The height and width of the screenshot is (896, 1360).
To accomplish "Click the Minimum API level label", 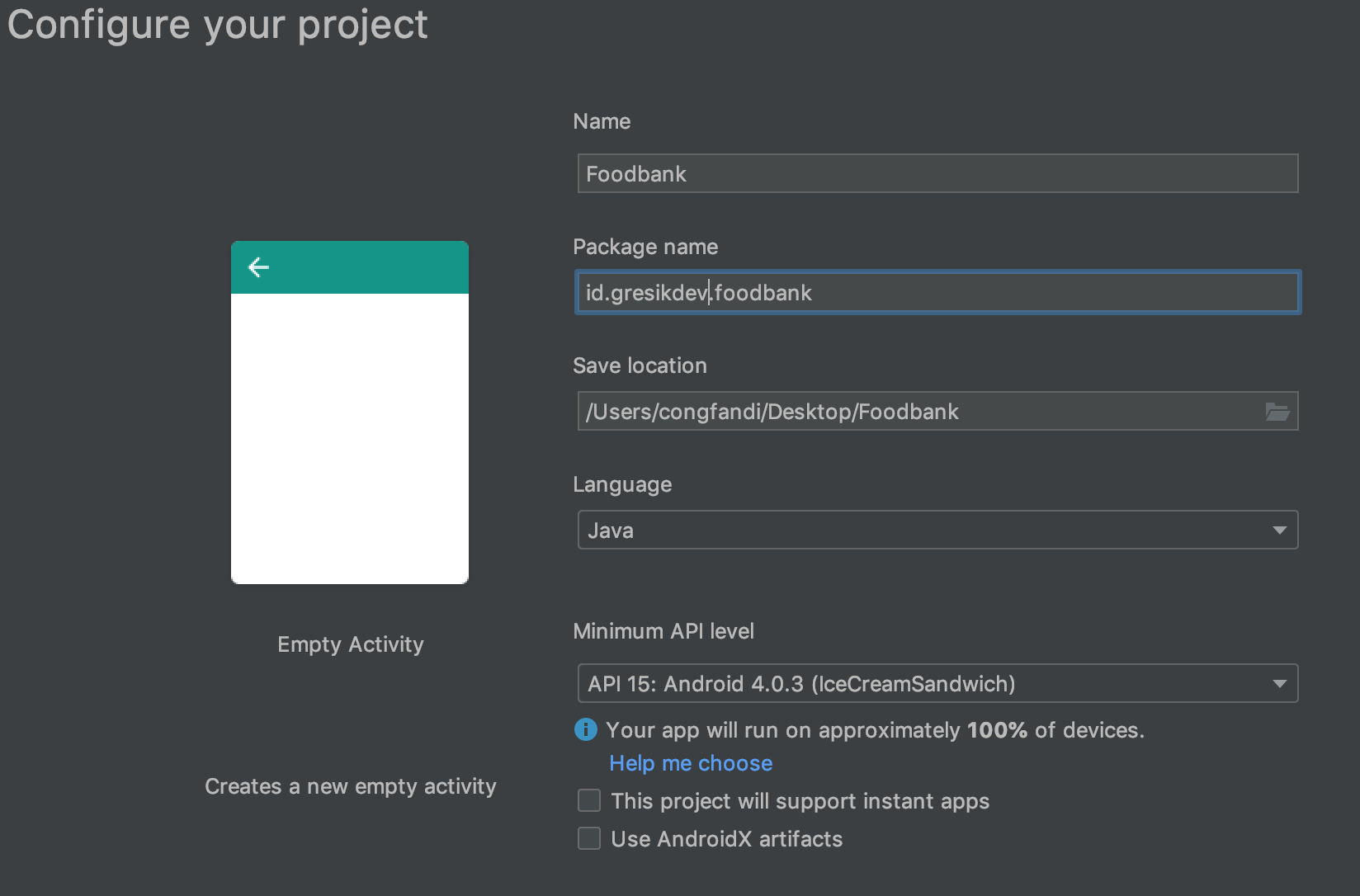I will tap(663, 631).
